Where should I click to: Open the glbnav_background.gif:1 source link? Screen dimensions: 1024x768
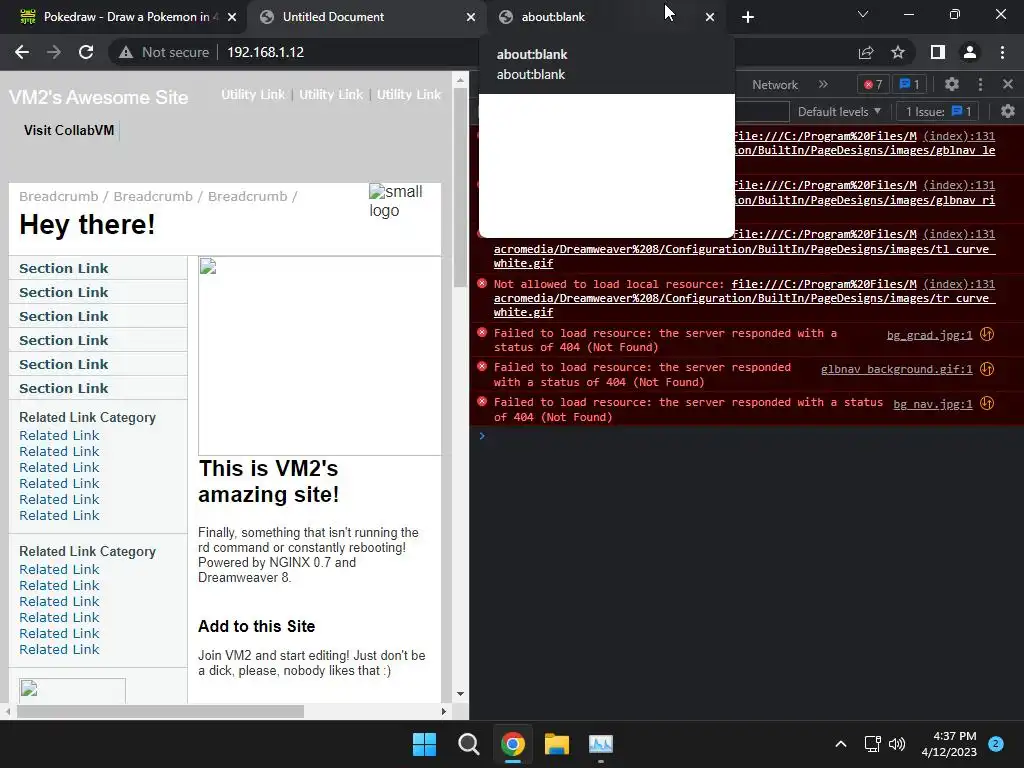pyautogui.click(x=897, y=369)
